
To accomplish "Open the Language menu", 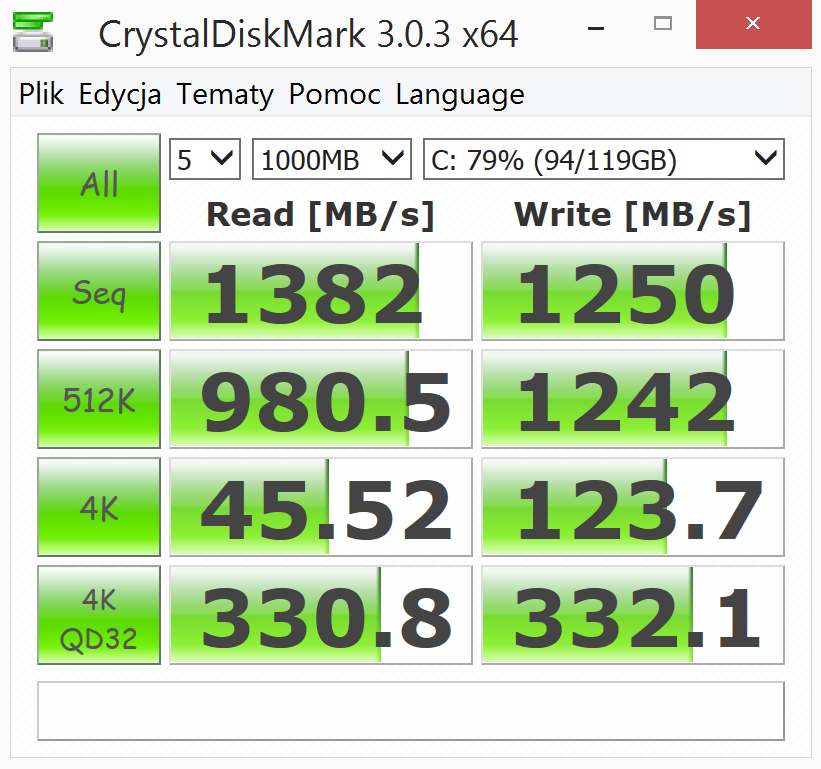I will (x=460, y=95).
